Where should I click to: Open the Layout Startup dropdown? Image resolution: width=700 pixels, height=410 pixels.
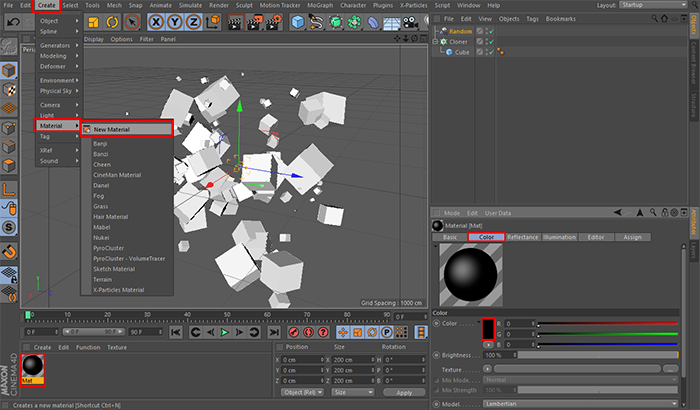point(653,5)
